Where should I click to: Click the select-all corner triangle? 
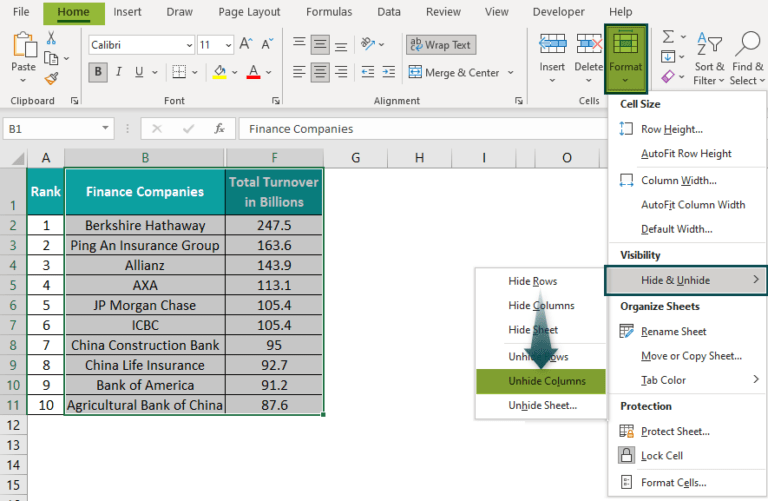pyautogui.click(x=18, y=159)
